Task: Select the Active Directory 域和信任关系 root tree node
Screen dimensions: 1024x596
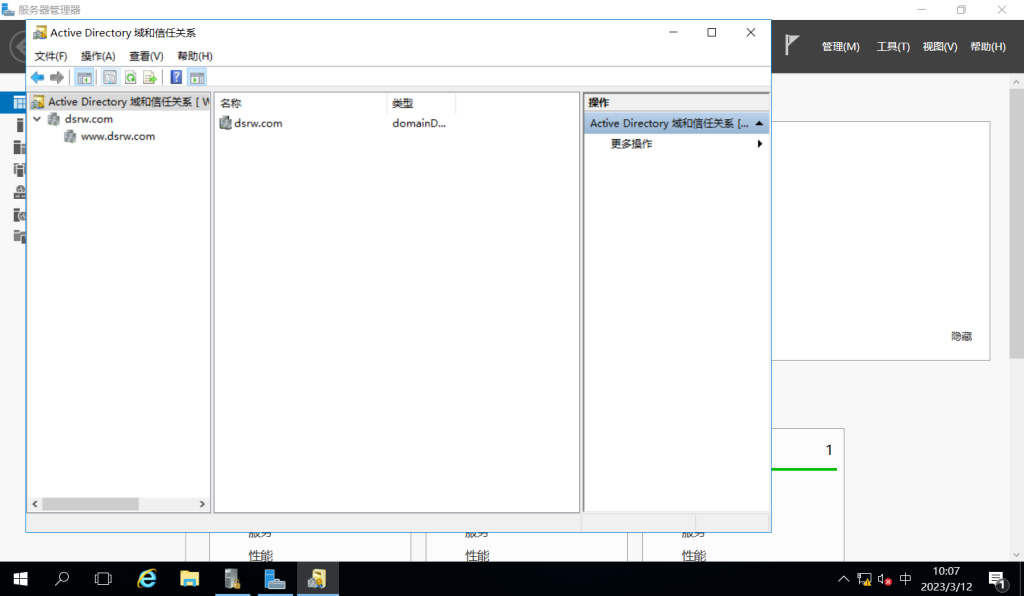Action: coord(120,102)
